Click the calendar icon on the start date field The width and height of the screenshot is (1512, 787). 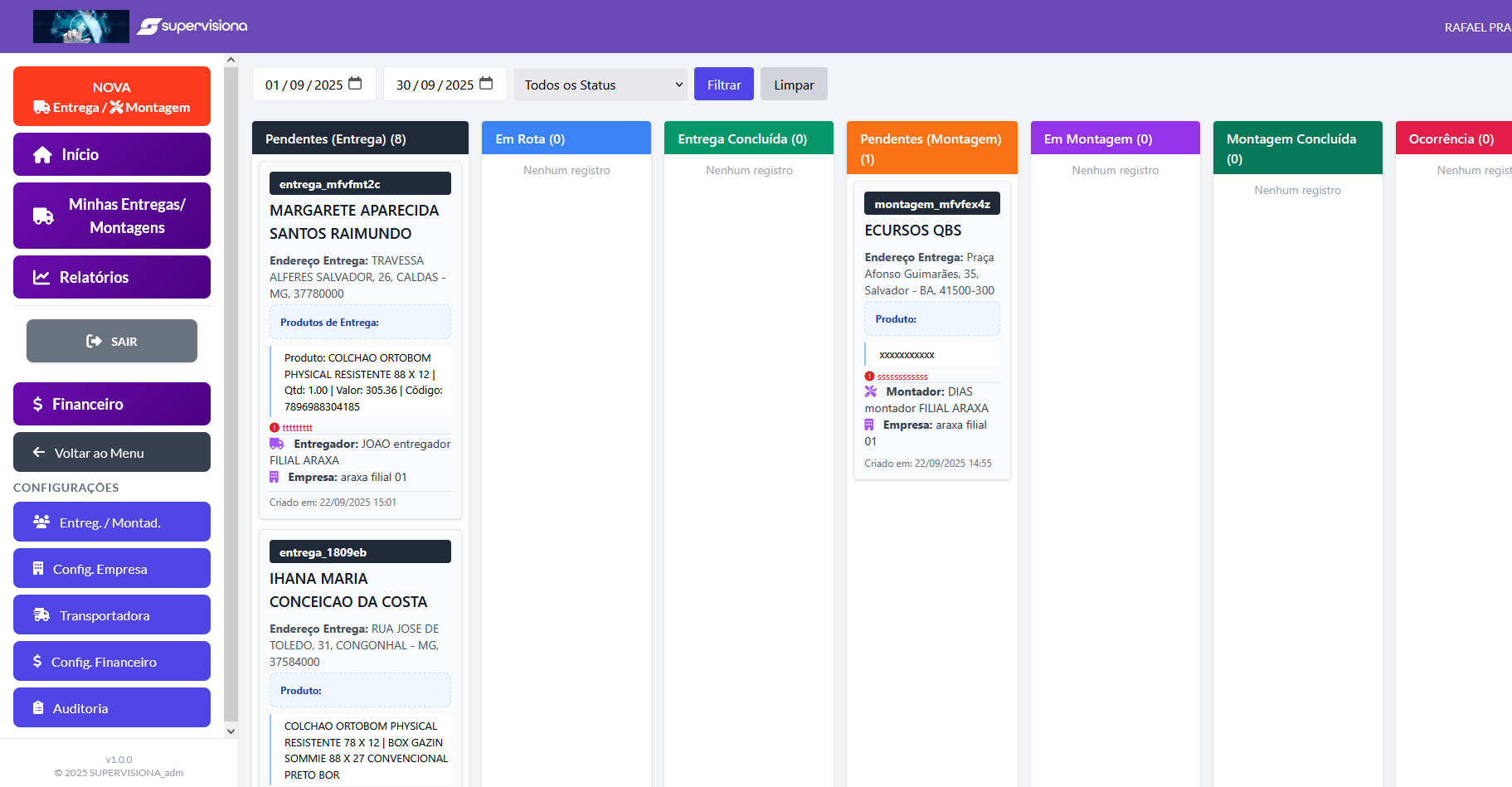click(x=355, y=83)
